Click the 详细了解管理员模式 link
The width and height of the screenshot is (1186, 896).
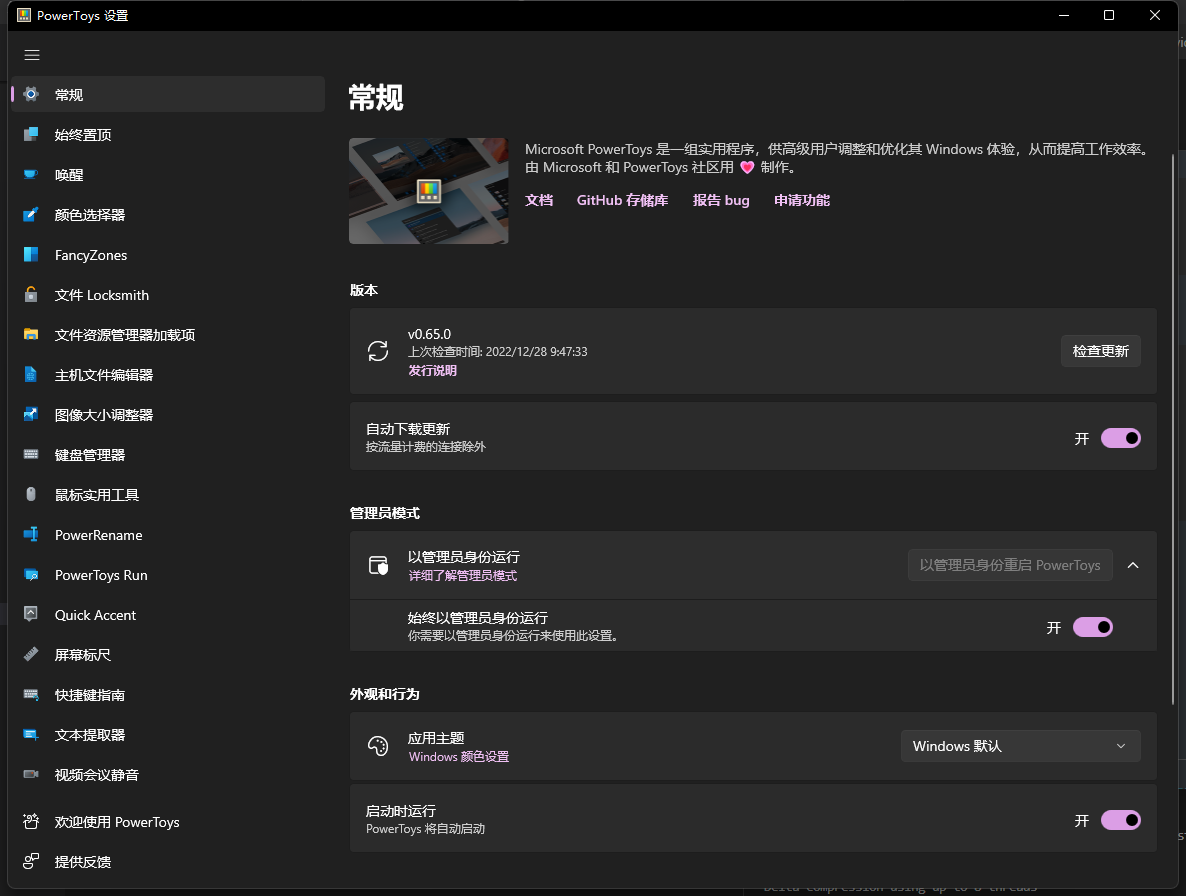coord(463,576)
